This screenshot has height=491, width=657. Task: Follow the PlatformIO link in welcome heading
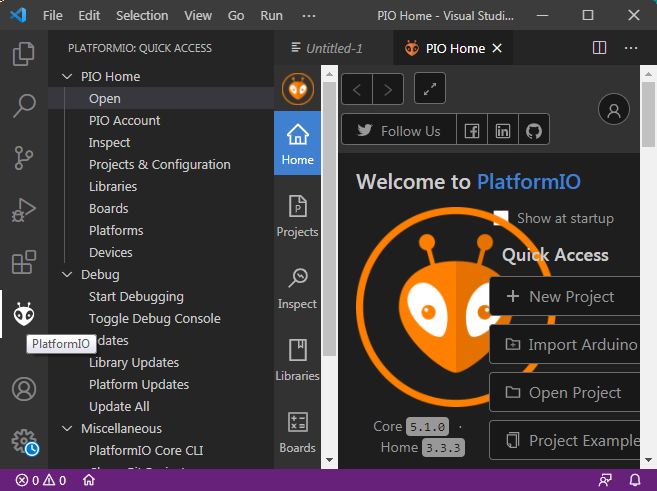click(529, 182)
